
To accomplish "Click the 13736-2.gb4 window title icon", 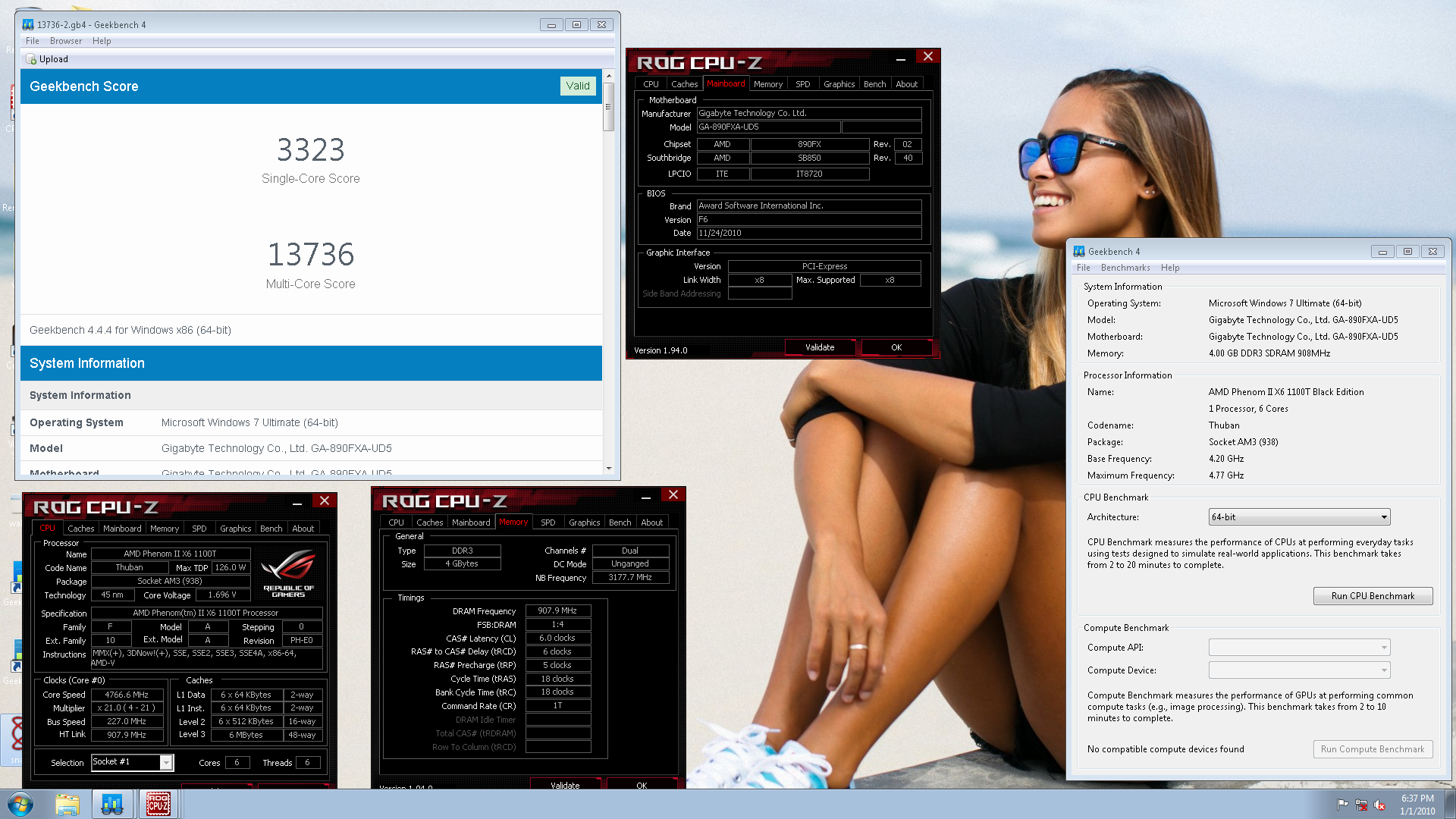I will point(28,25).
